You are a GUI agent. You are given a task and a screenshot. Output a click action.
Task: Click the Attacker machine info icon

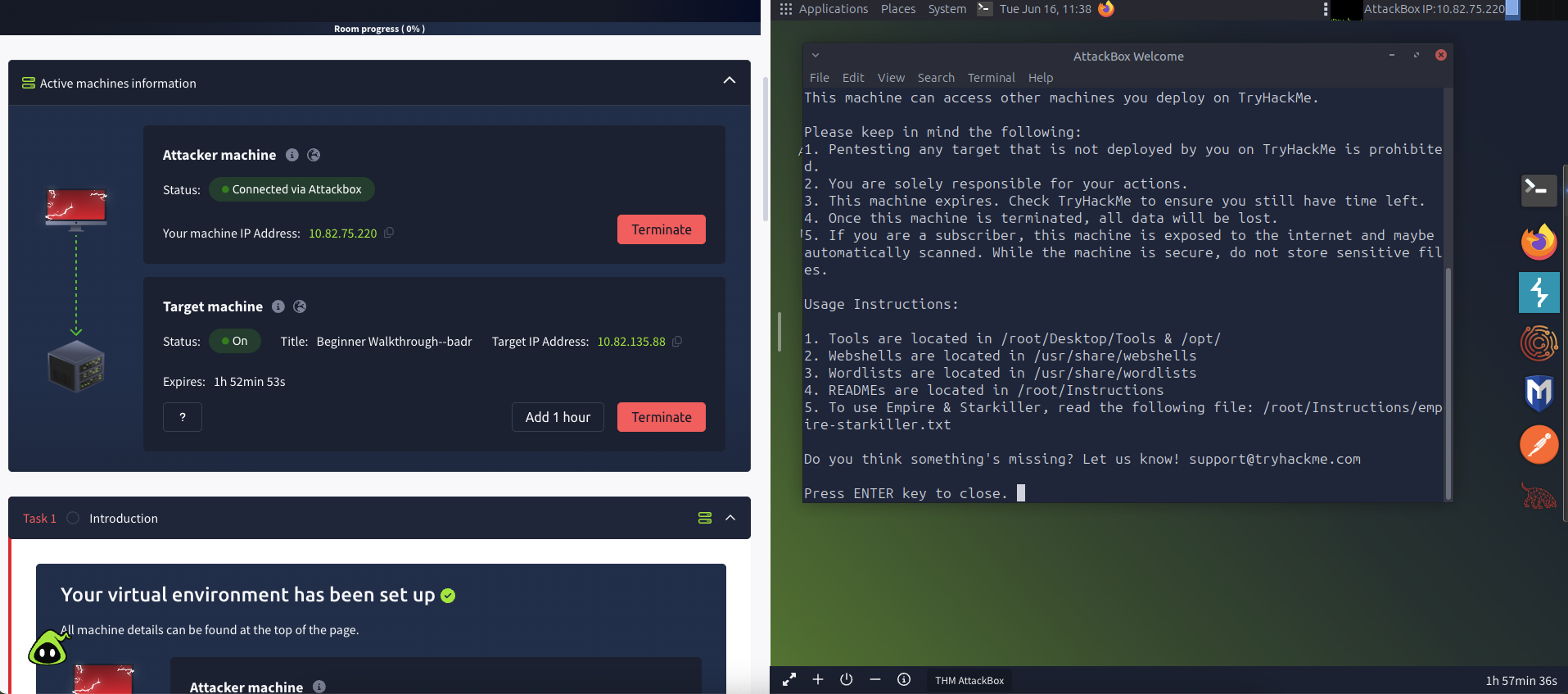tap(292, 155)
